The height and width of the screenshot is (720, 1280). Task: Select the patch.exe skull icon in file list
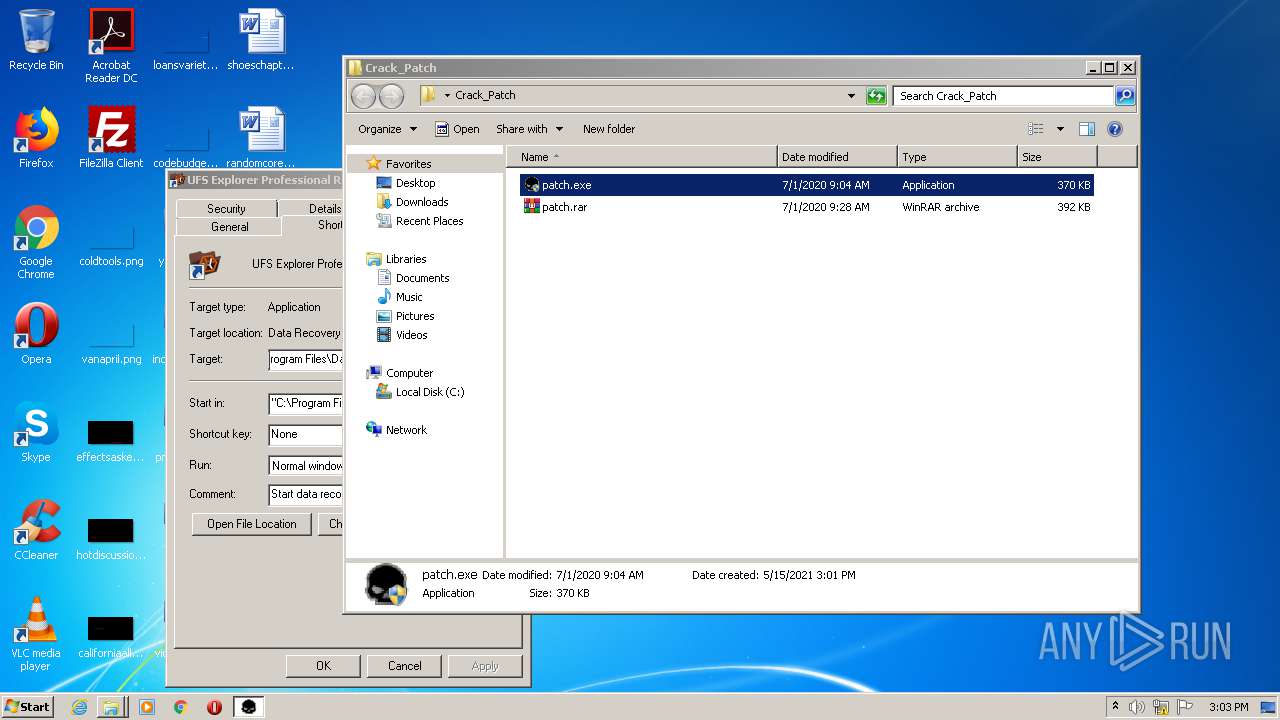tap(532, 185)
